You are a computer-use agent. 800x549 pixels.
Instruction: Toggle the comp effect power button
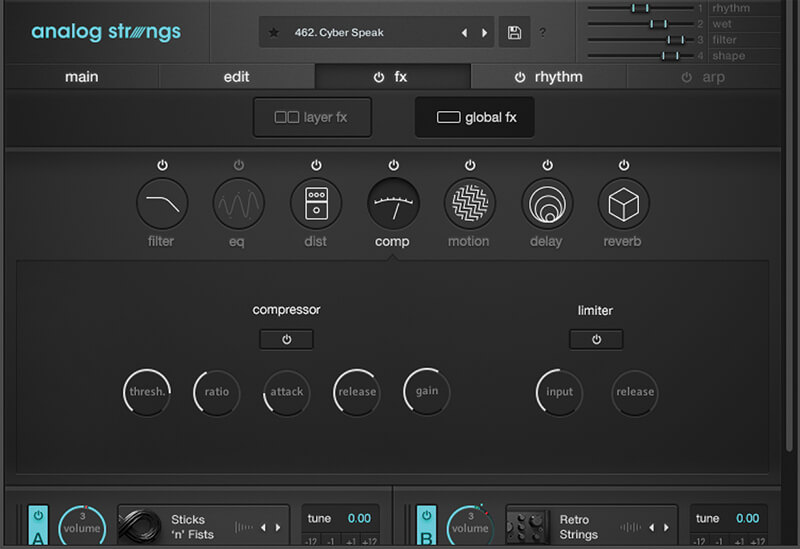pyautogui.click(x=393, y=165)
